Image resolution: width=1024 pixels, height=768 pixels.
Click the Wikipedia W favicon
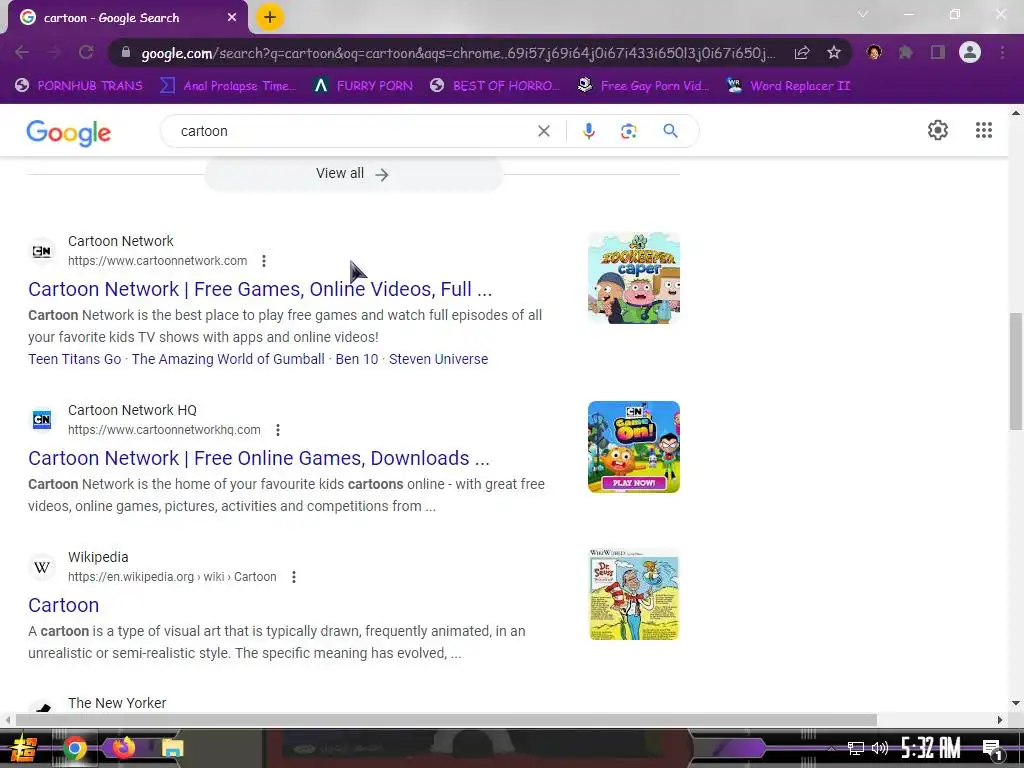tap(42, 567)
